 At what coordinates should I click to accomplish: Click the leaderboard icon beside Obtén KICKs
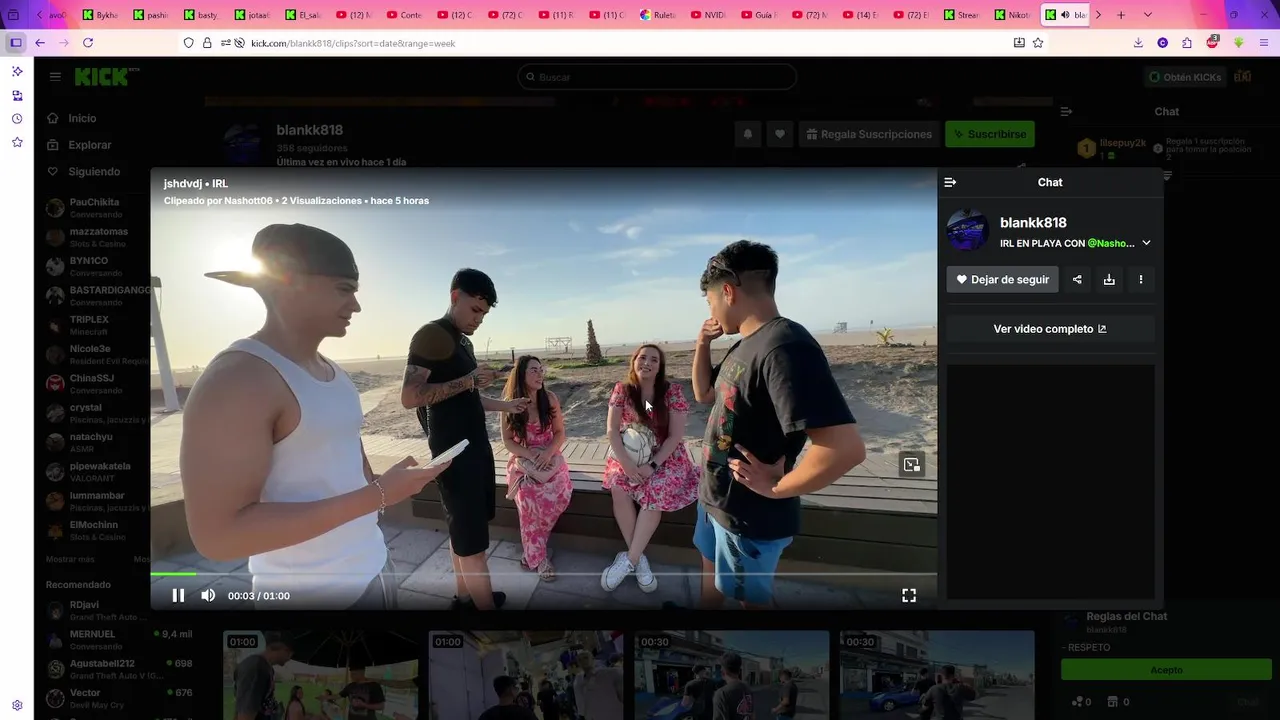[x=1243, y=77]
